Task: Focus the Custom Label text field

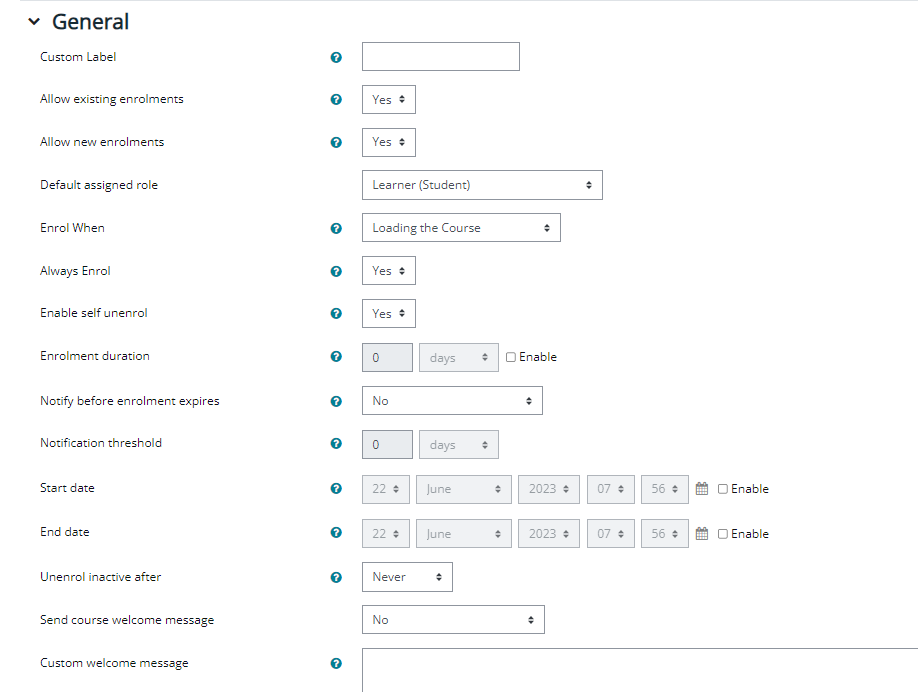Action: tap(441, 56)
